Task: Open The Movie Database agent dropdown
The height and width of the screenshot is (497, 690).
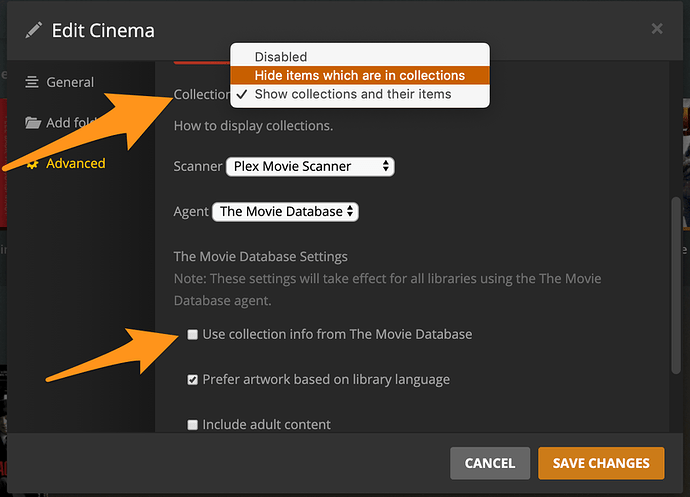Action: click(285, 211)
